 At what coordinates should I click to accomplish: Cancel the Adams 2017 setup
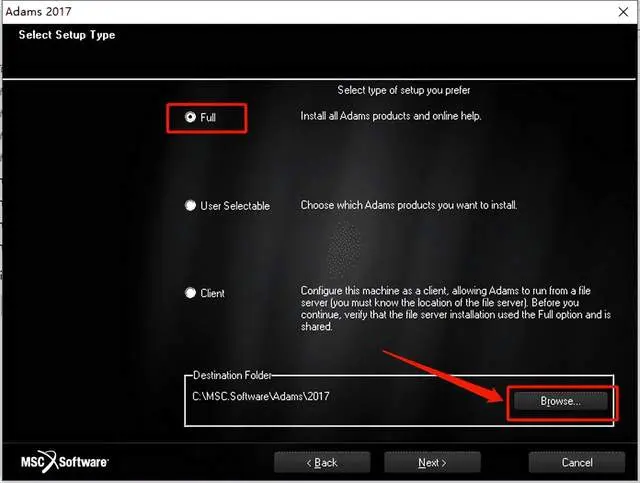click(577, 463)
